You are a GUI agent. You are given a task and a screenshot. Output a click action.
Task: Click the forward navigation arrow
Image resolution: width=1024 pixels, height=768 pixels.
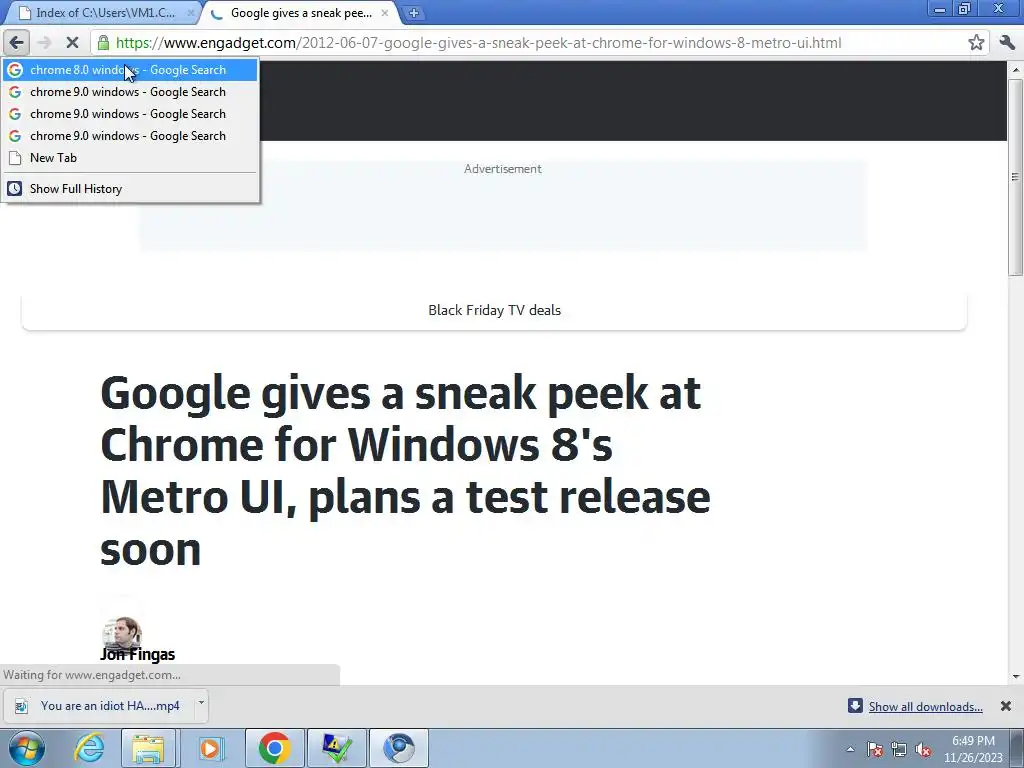point(44,43)
